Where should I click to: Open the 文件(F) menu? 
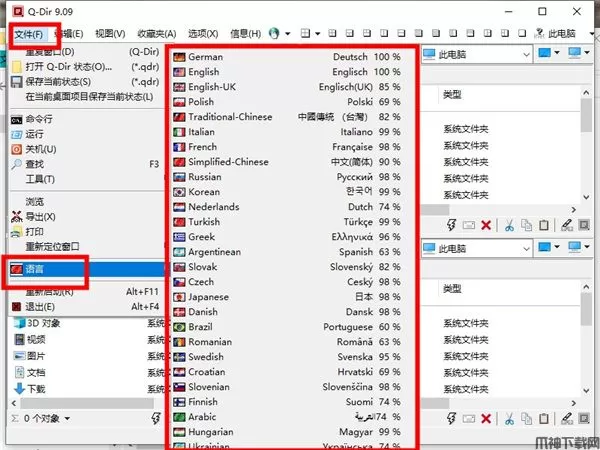[29, 34]
